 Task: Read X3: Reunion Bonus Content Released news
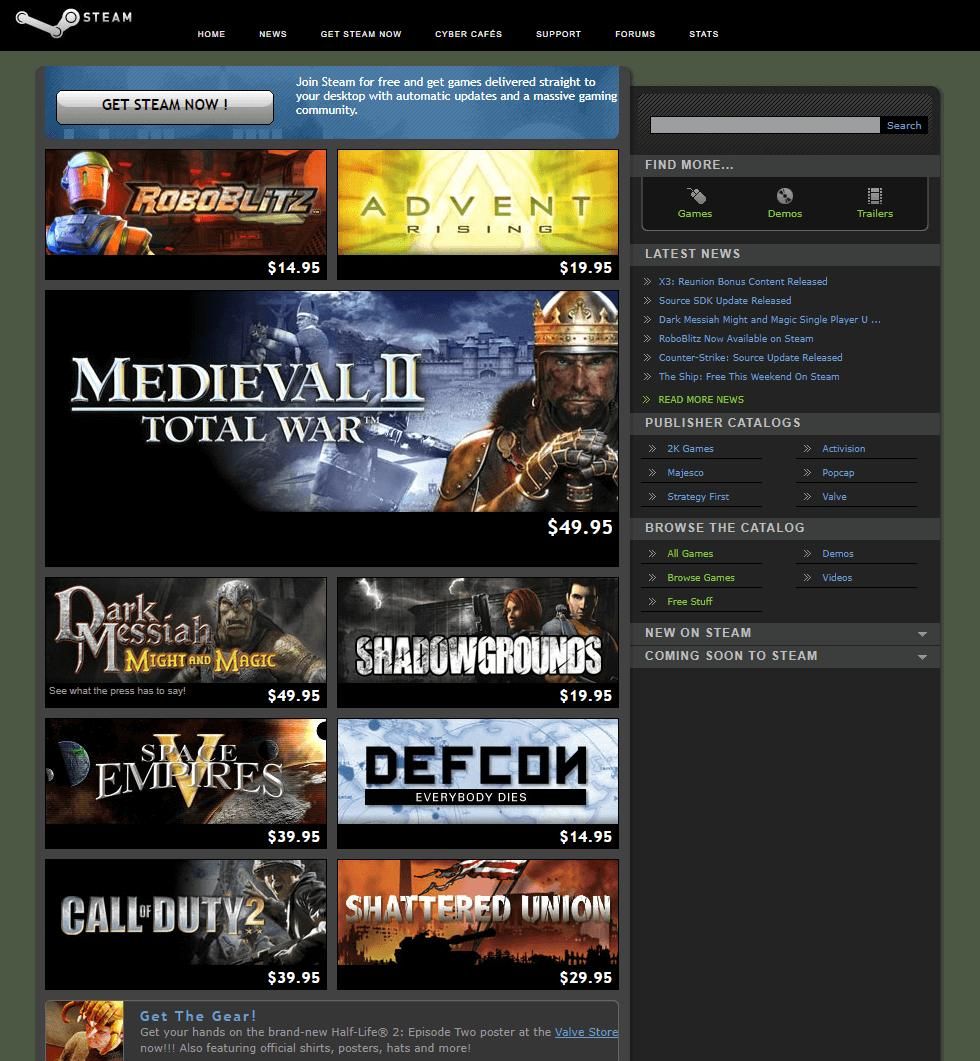coord(742,281)
